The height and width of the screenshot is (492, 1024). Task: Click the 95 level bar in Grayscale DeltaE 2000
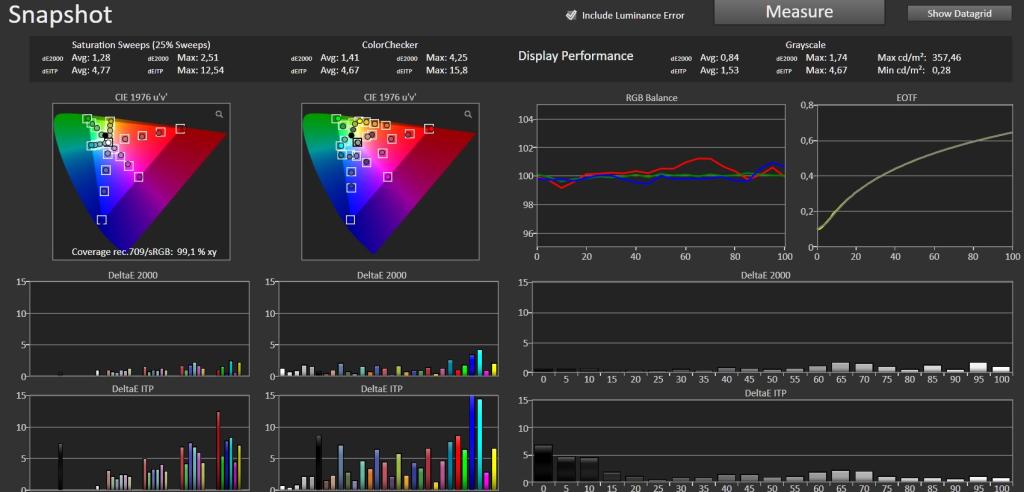pos(978,368)
